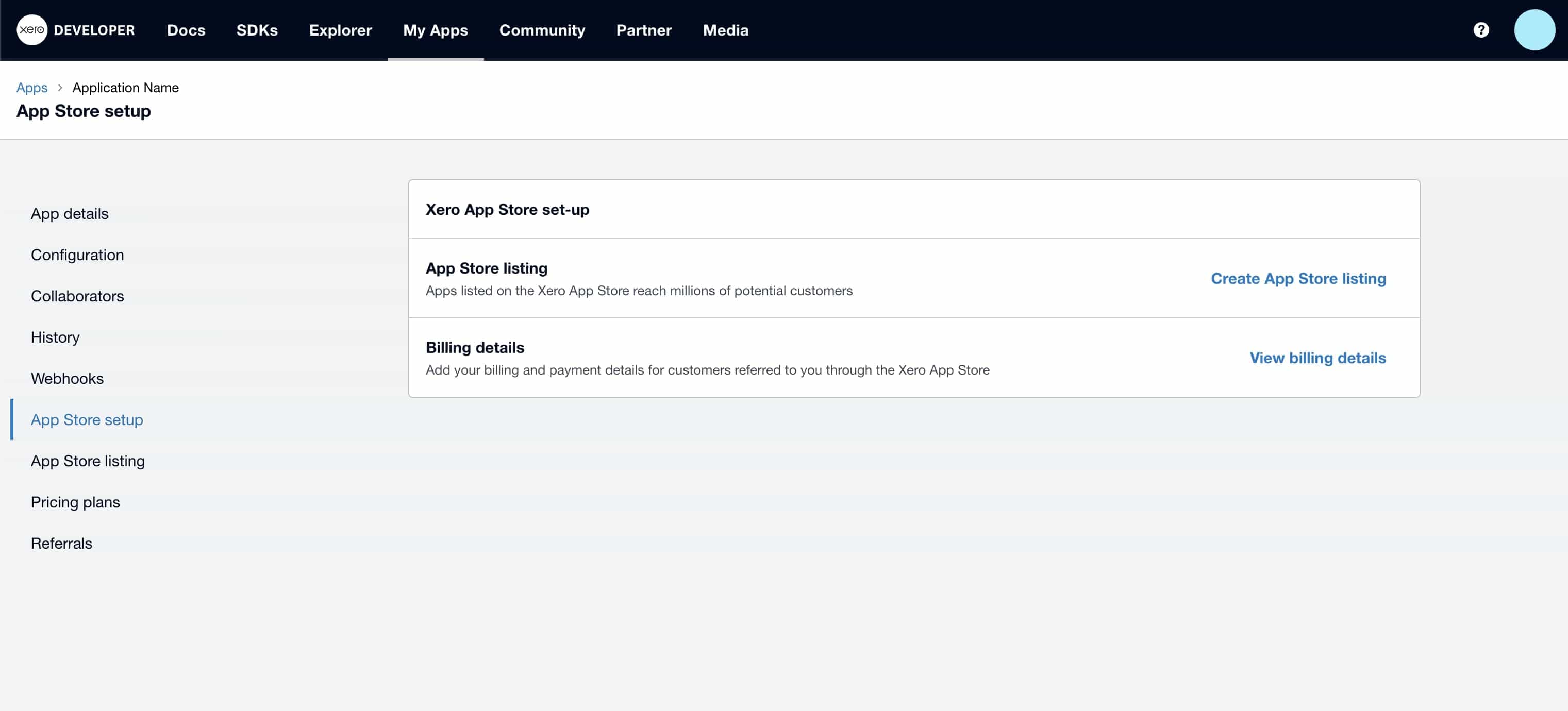This screenshot has height=711, width=1568.
Task: Open the Docs menu item
Action: [x=186, y=30]
